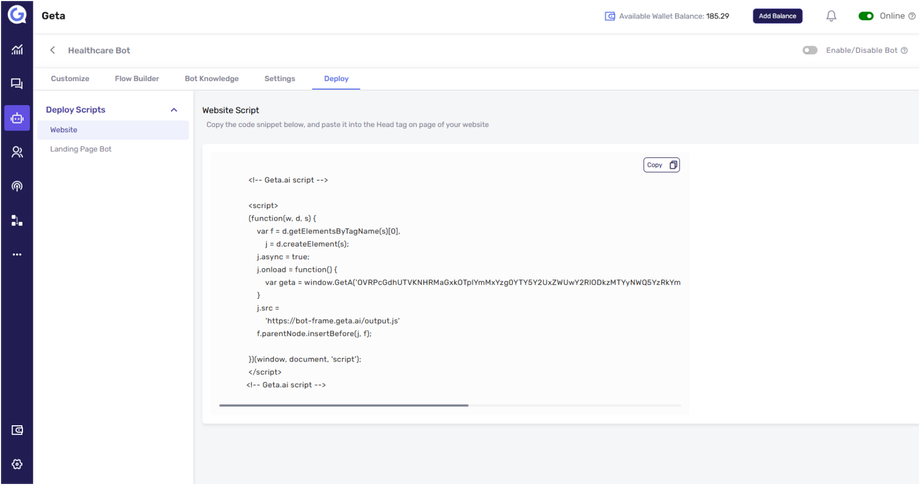Toggle the Online status switch
920x485 pixels.
point(866,16)
